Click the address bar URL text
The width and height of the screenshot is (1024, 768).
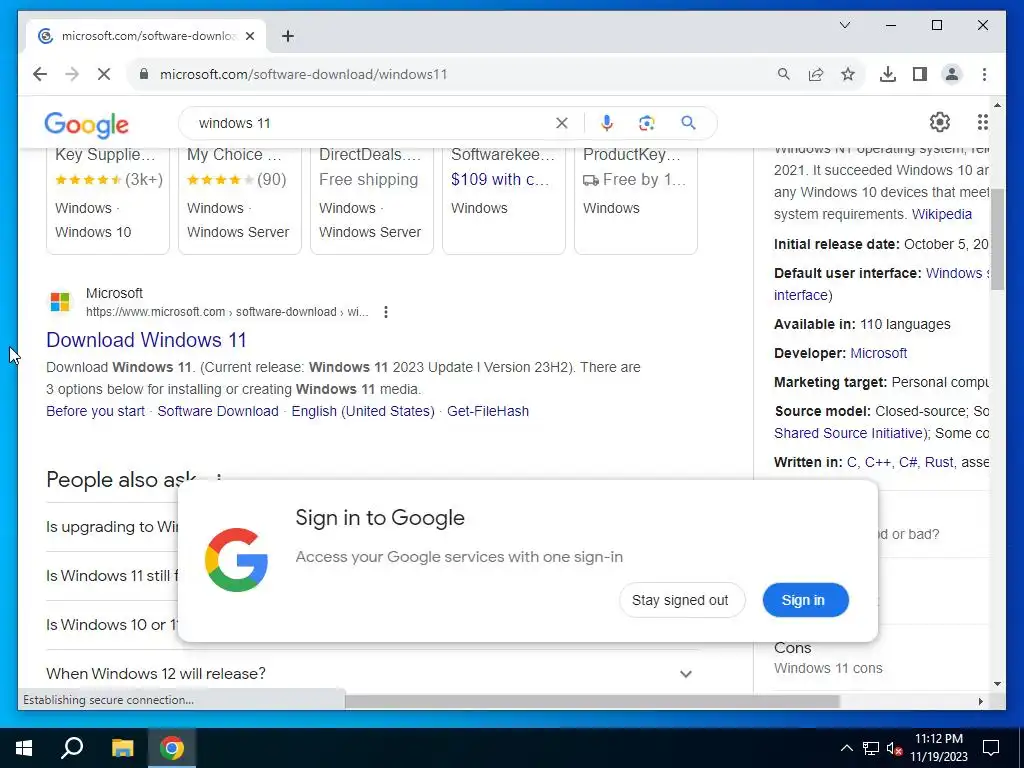point(304,74)
